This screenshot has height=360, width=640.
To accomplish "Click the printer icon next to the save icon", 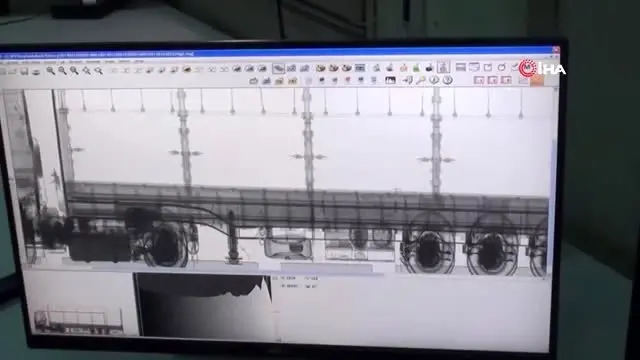I will coord(36,72).
